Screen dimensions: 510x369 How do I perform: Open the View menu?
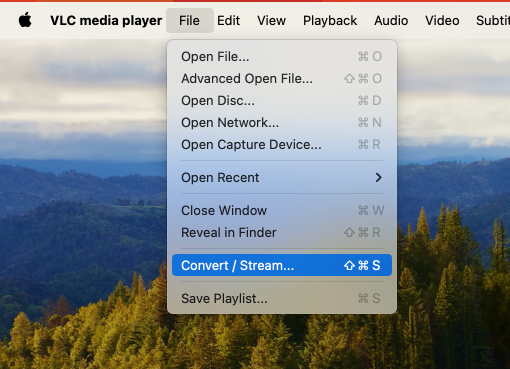(x=271, y=21)
